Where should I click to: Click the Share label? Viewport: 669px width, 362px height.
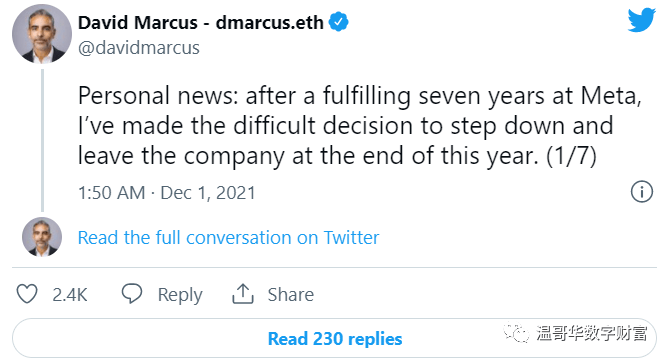(x=291, y=295)
